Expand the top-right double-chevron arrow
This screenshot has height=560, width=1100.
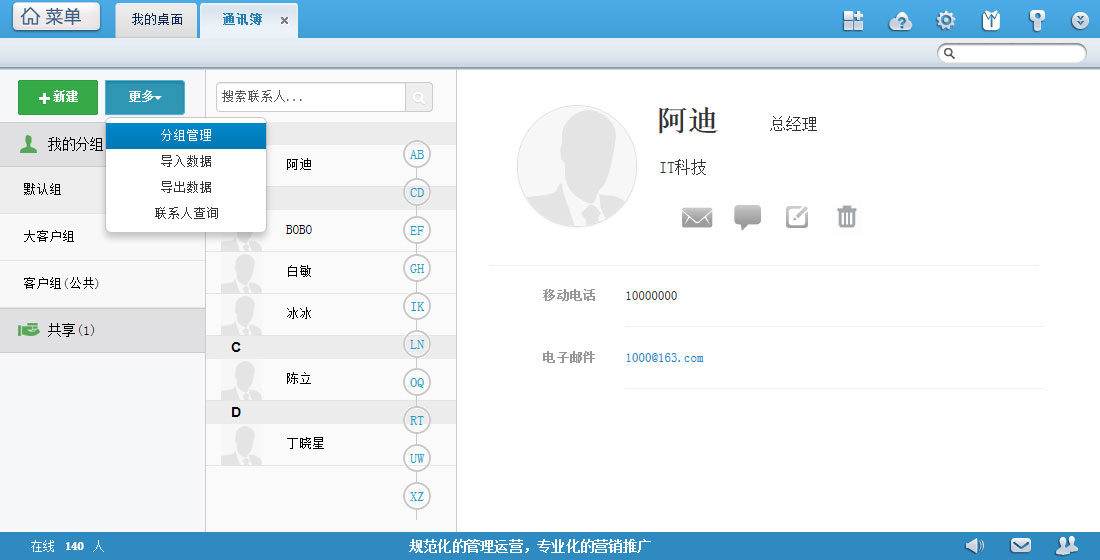tap(1080, 21)
